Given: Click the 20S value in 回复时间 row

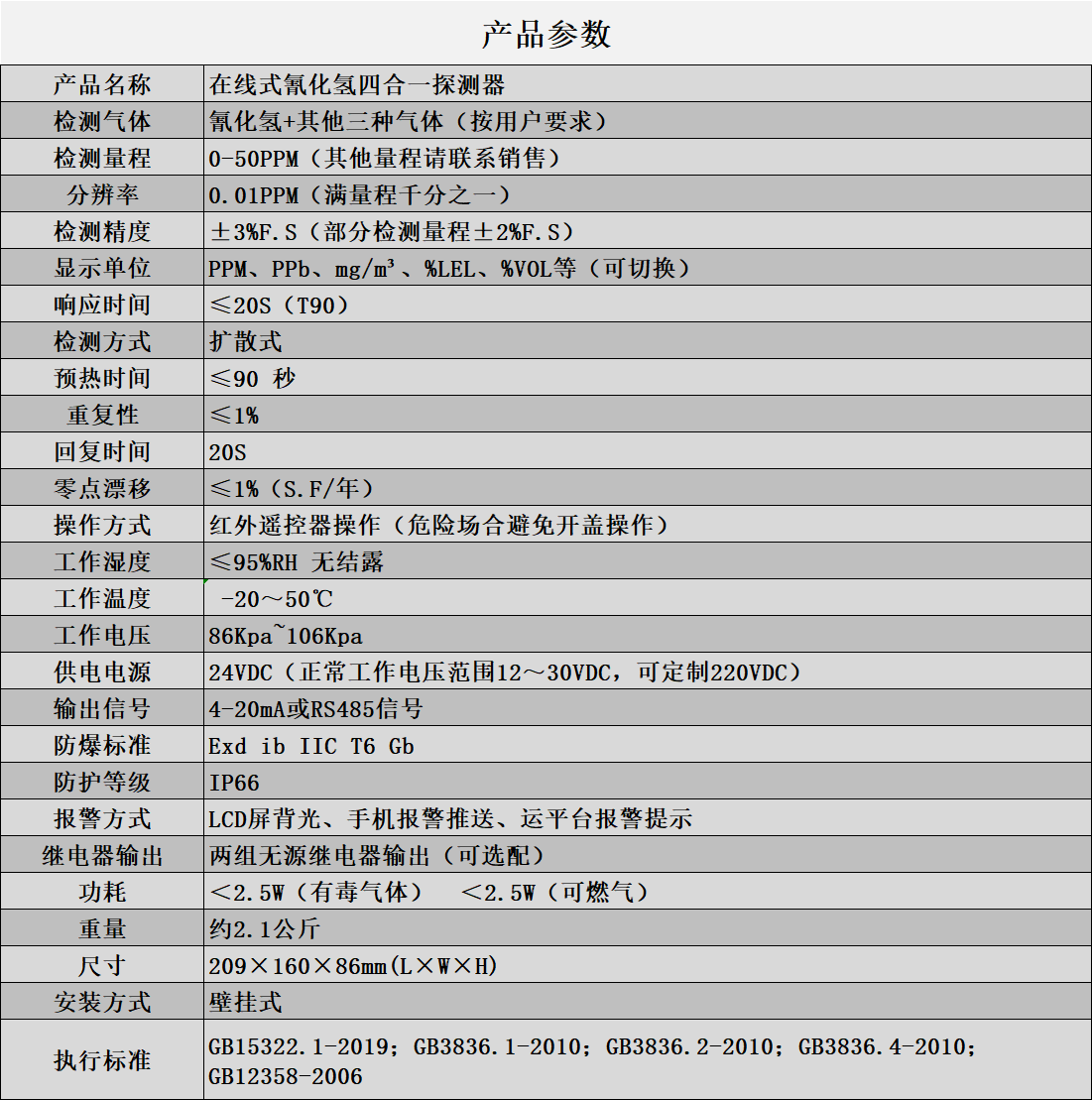Looking at the screenshot, I should [648, 451].
